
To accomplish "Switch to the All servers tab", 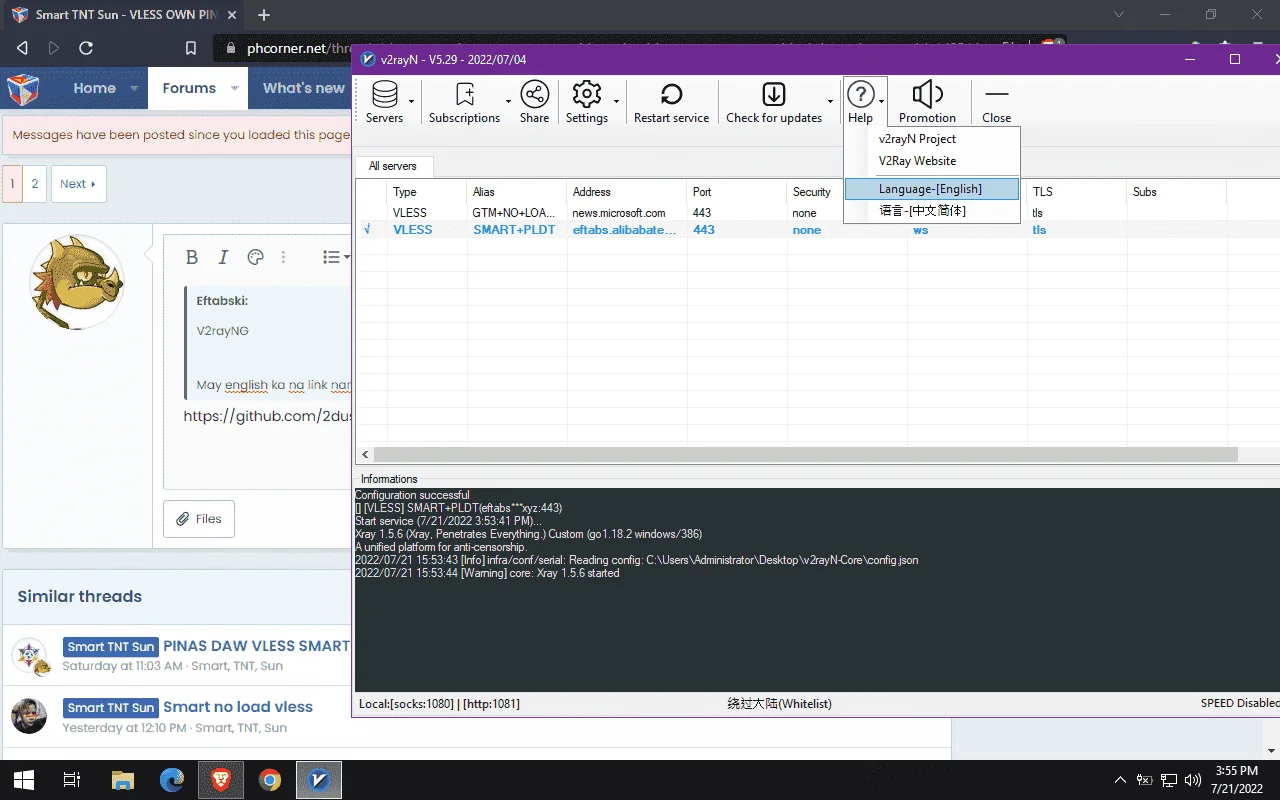I will click(393, 166).
